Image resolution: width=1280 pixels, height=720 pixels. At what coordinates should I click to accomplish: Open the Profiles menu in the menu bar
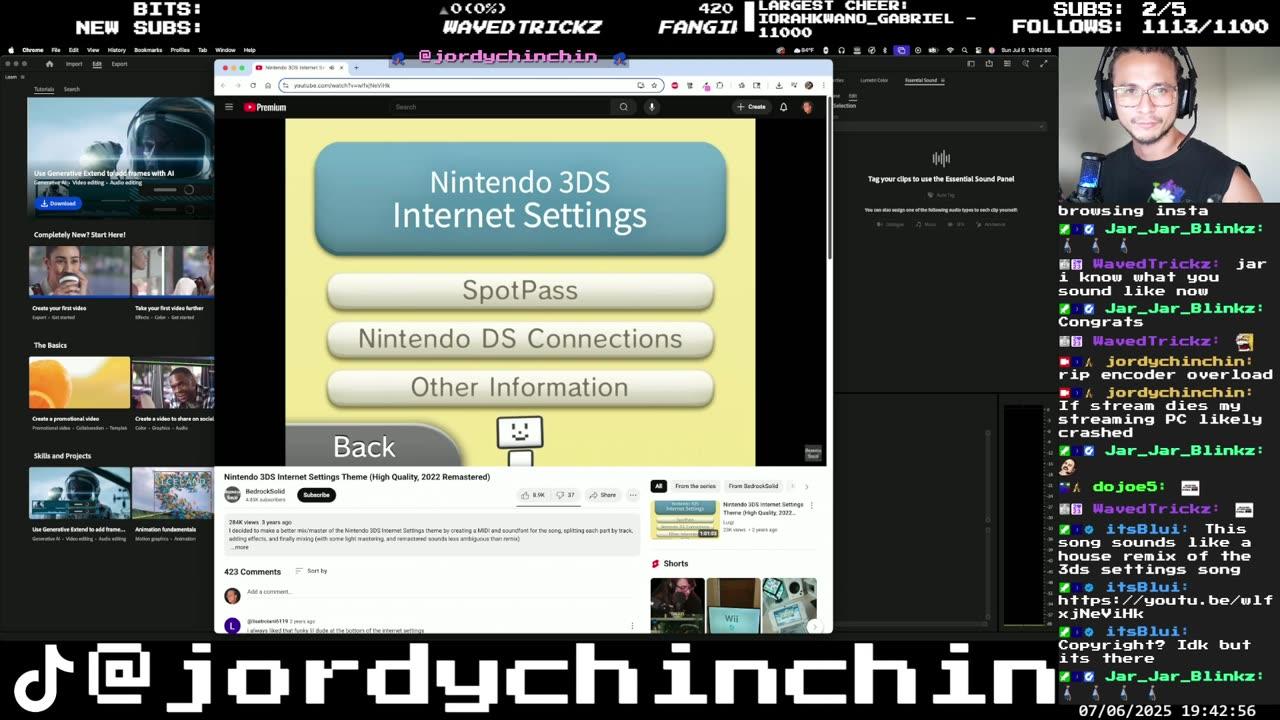(180, 50)
